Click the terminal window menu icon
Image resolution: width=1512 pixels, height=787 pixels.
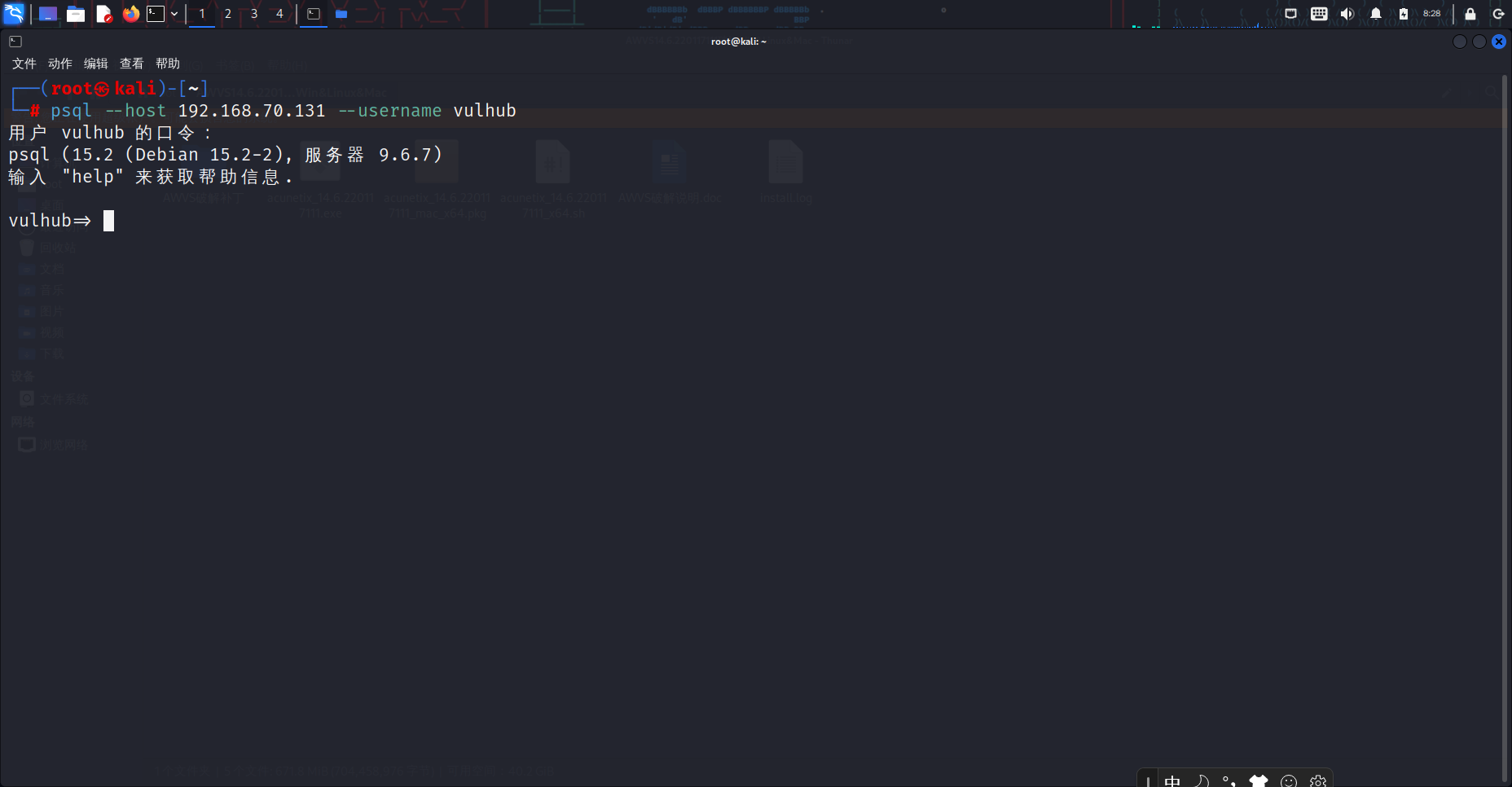[15, 42]
